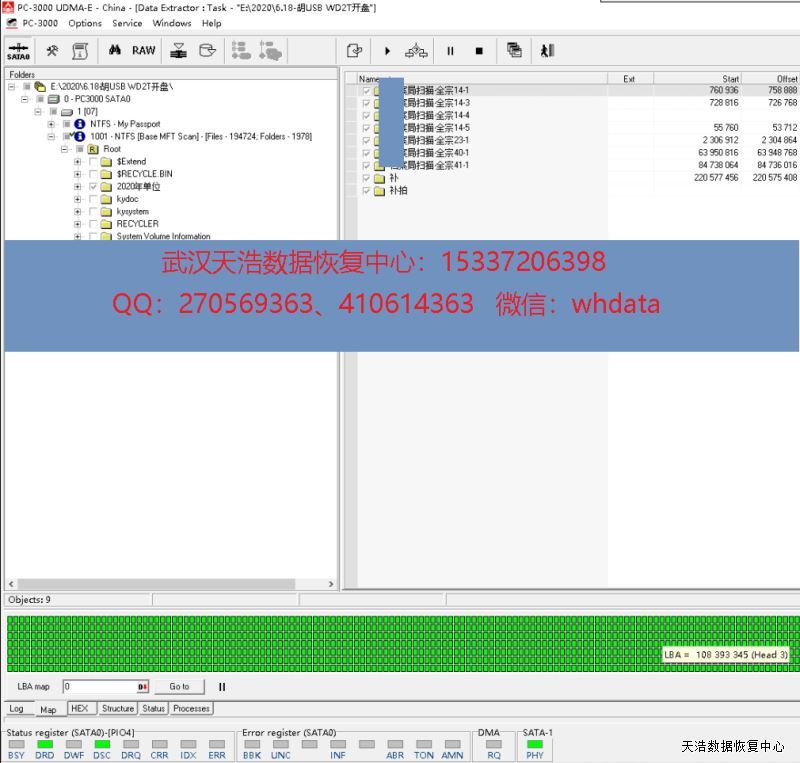Click the running-man exit icon
The image size is (800, 763).
tap(547, 51)
